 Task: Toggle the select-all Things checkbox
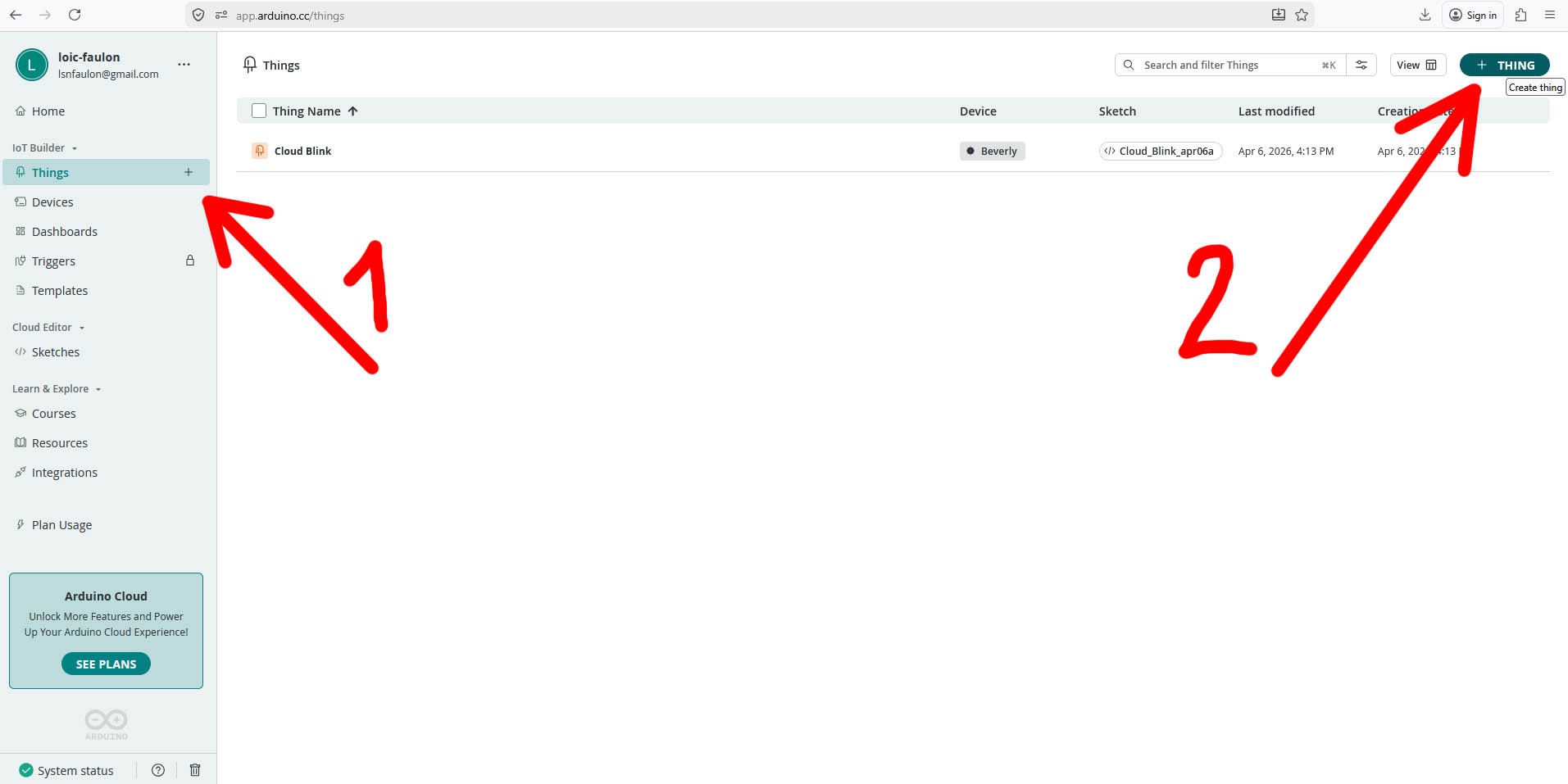tap(259, 111)
